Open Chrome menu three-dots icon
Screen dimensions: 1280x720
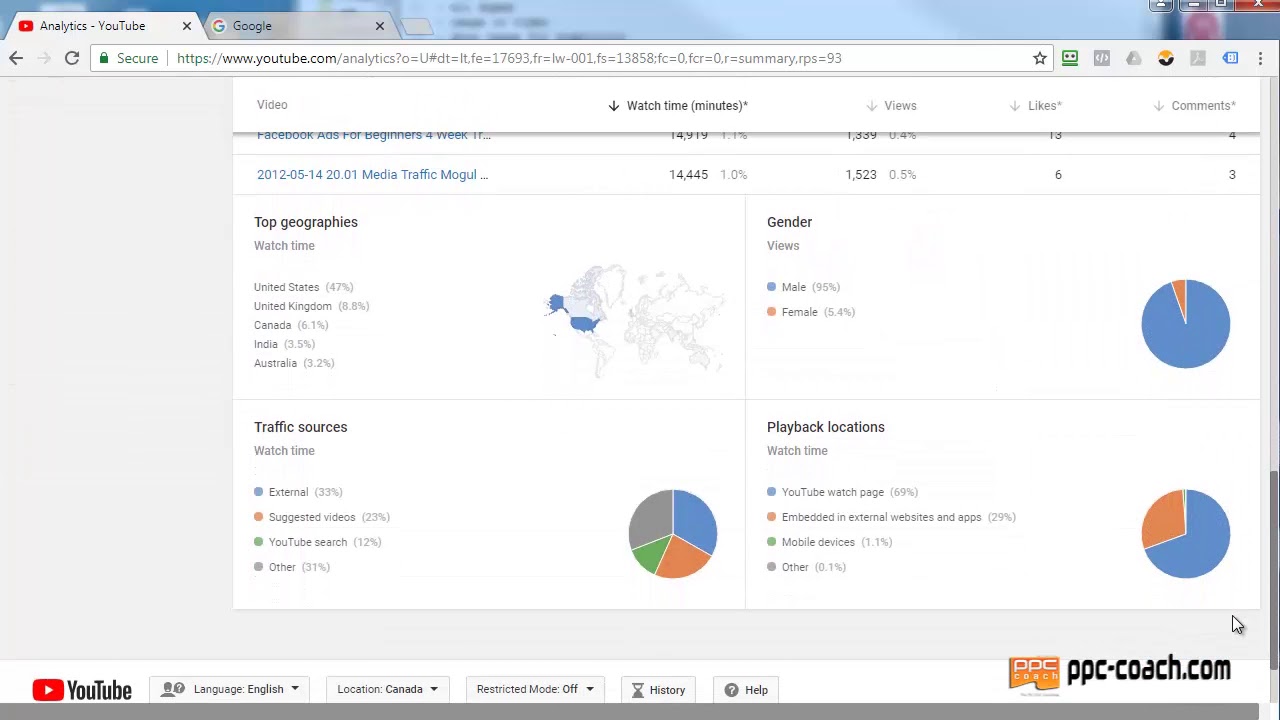click(1261, 58)
